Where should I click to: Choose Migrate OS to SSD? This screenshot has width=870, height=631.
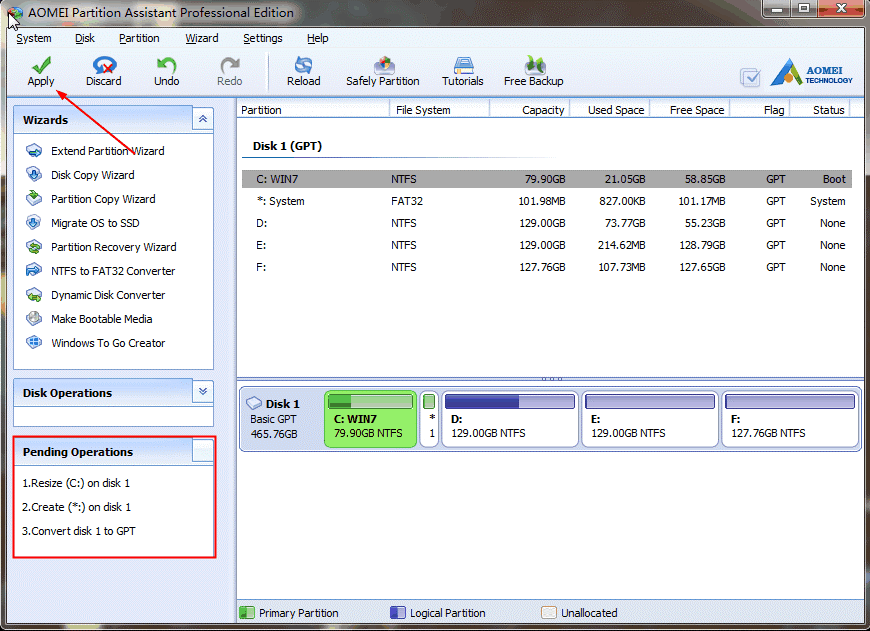click(95, 223)
